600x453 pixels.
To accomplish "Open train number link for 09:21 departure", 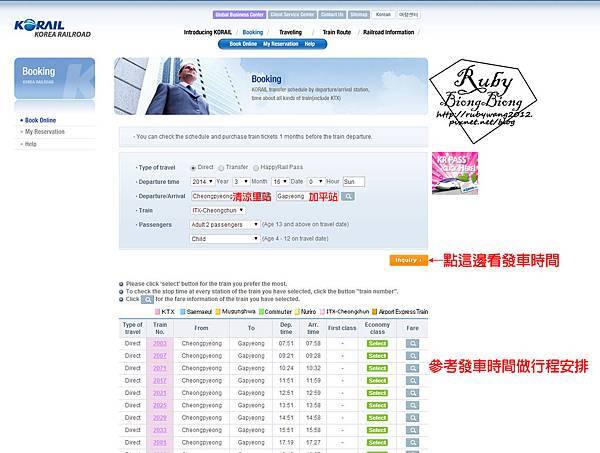I will (x=160, y=356).
